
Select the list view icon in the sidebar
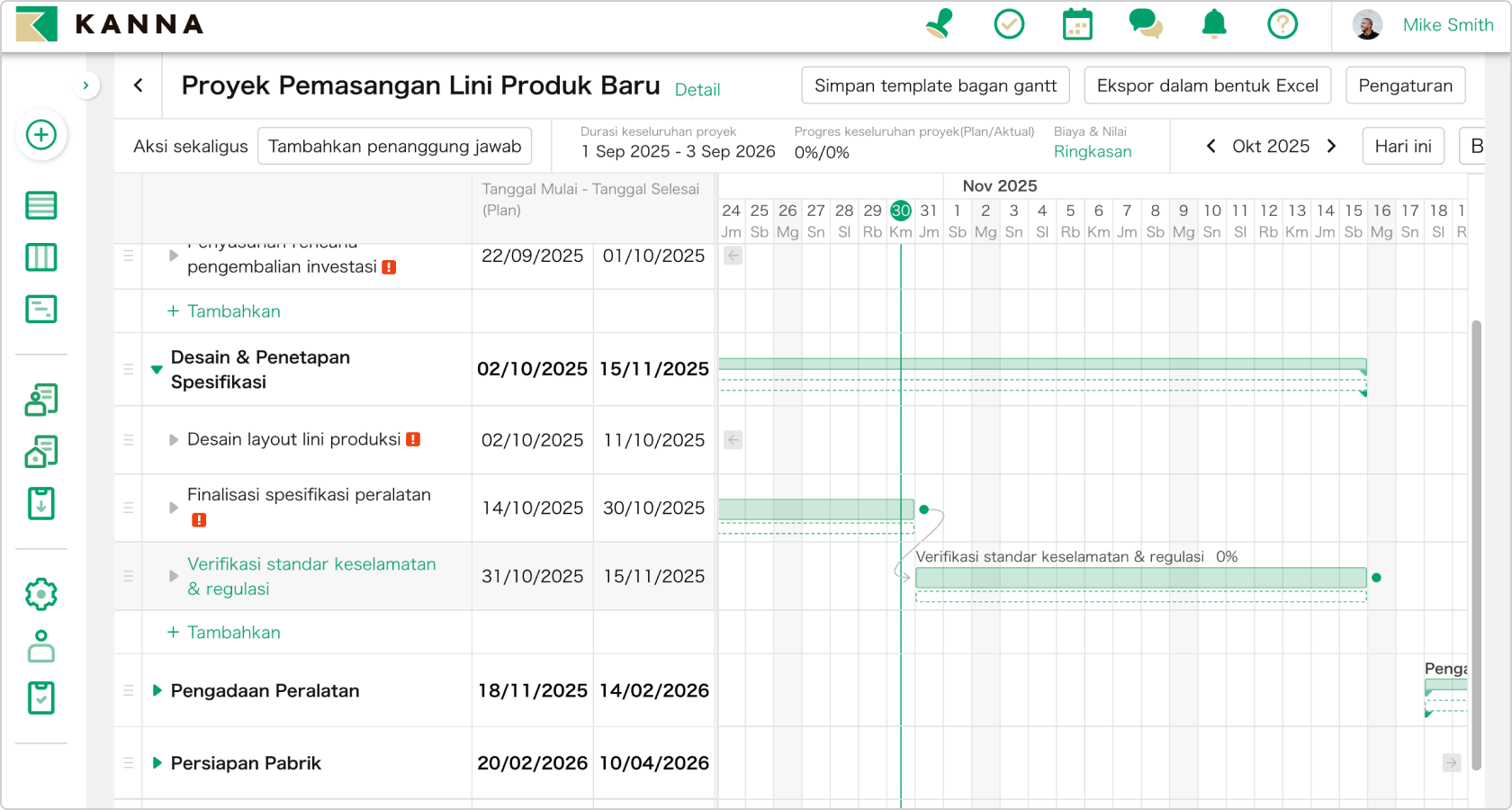click(40, 205)
